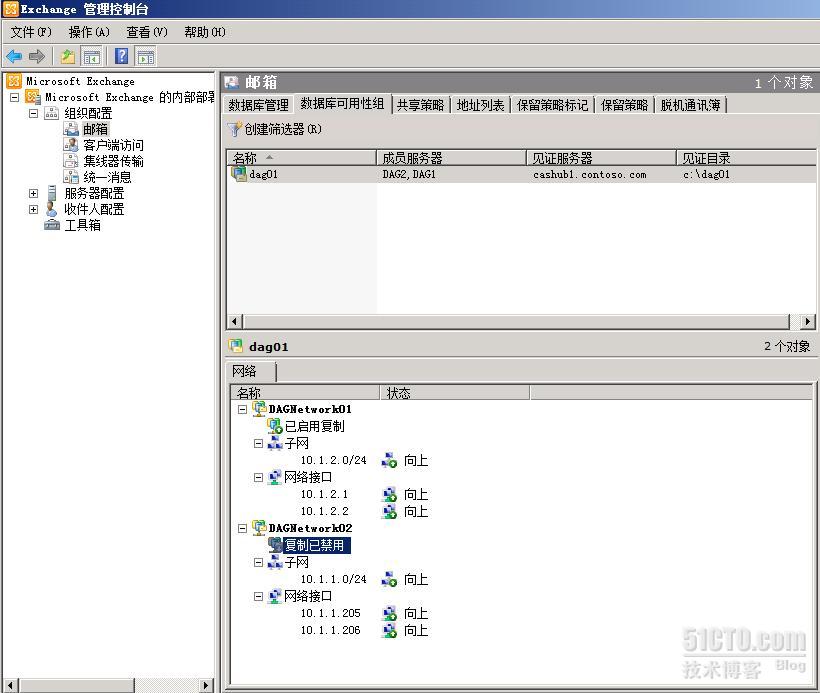Open the 帮助(H) menu

(205, 32)
